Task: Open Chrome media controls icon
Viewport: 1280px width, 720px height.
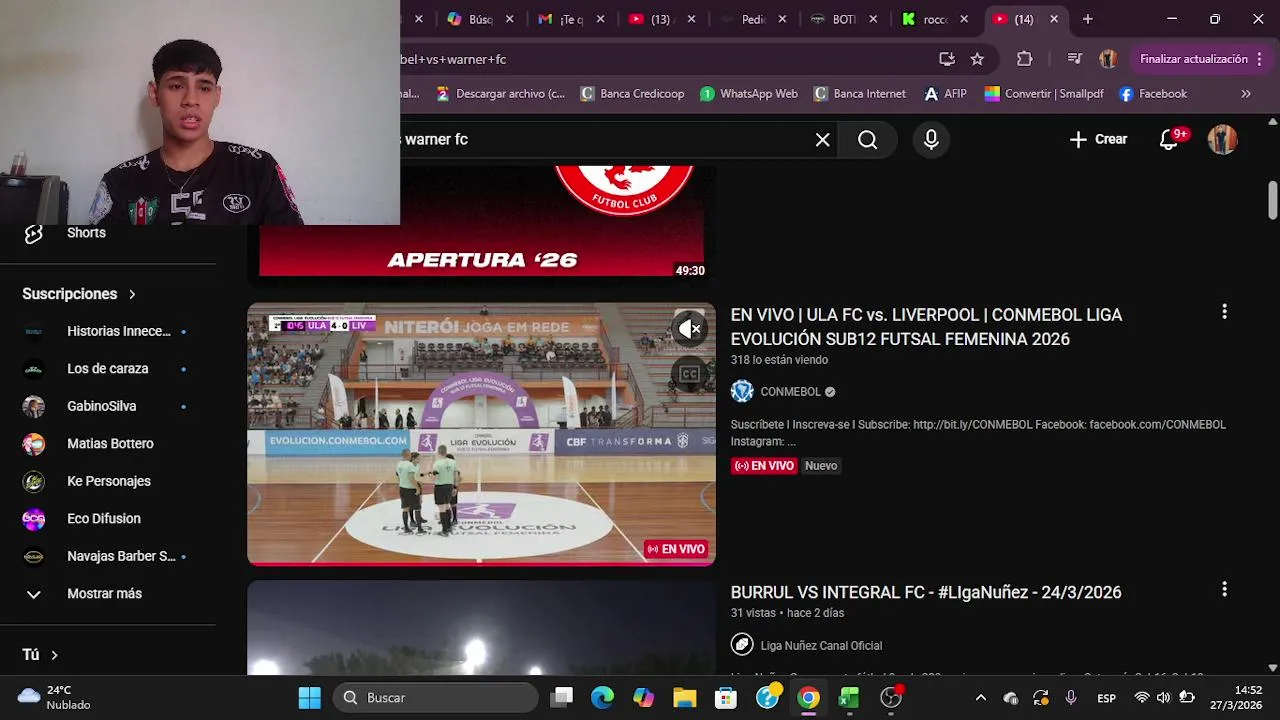Action: point(1074,59)
